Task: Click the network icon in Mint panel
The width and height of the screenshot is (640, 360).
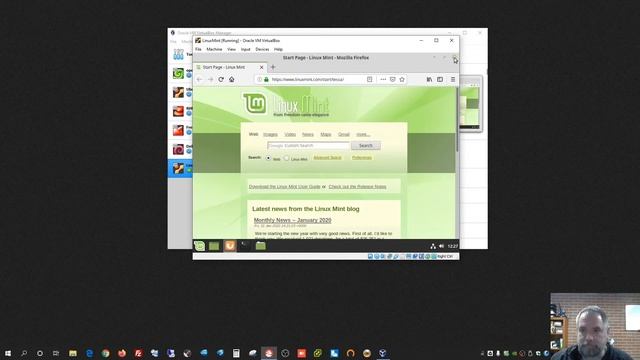Action: [x=433, y=246]
